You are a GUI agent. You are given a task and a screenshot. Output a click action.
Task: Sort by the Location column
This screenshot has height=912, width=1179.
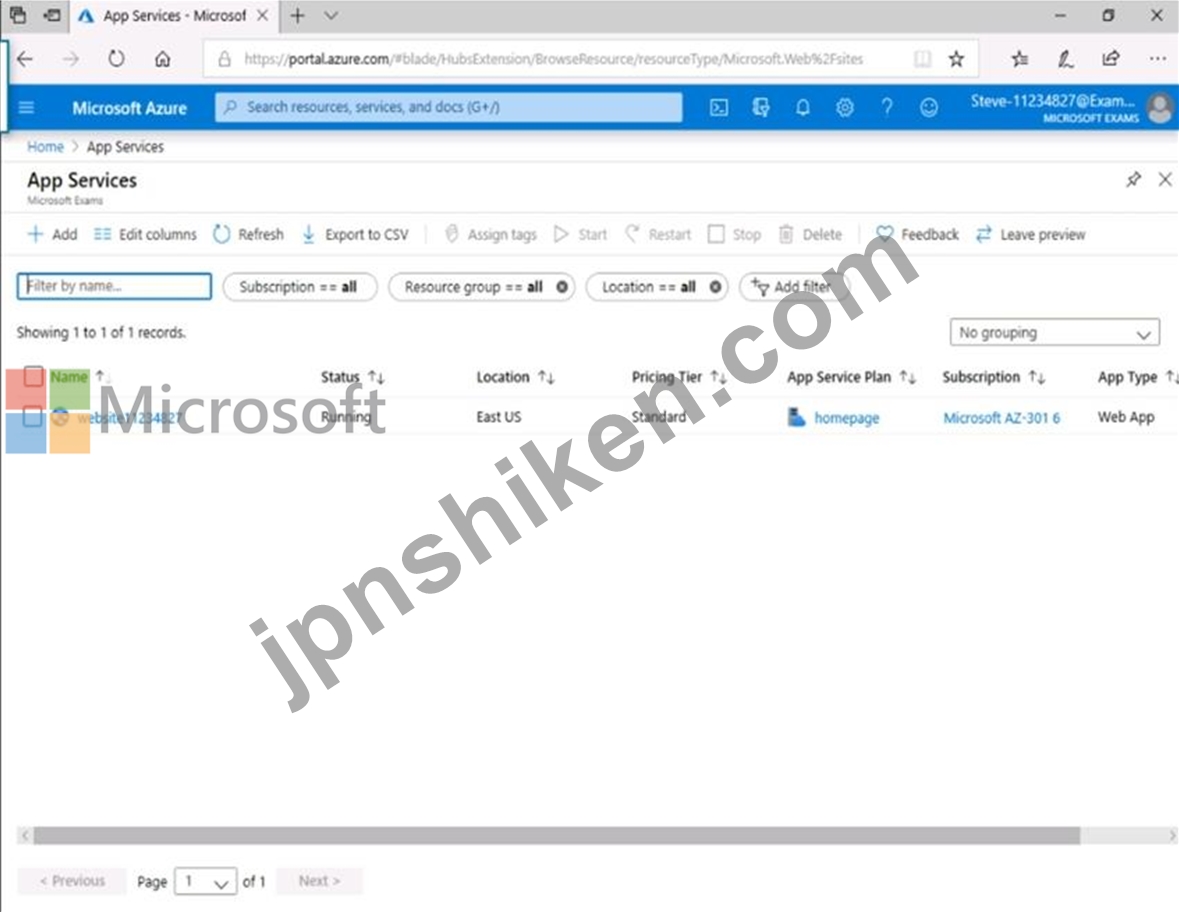(515, 377)
